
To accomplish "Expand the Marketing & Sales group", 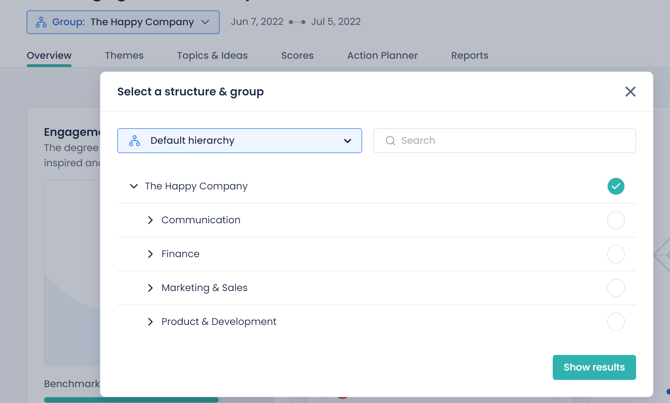I will pos(151,288).
